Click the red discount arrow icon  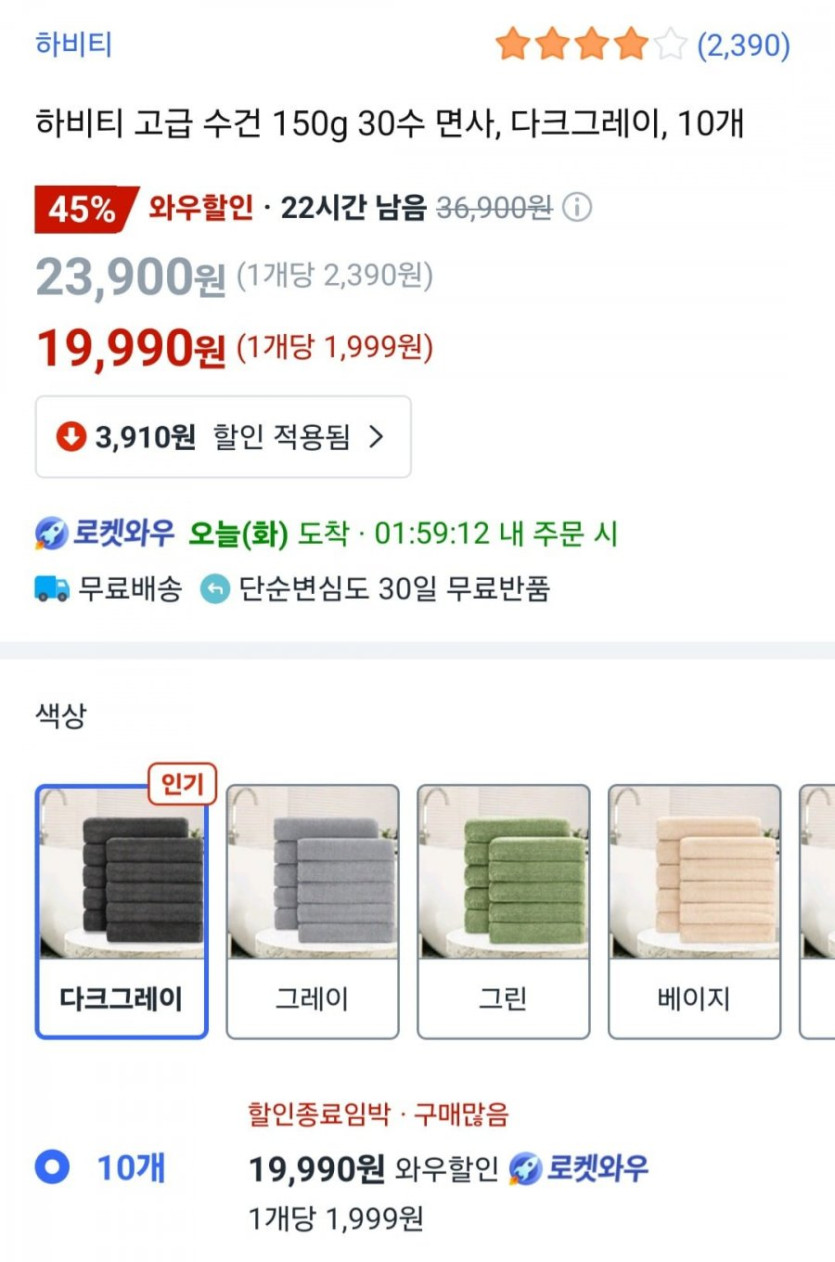pyautogui.click(x=71, y=437)
